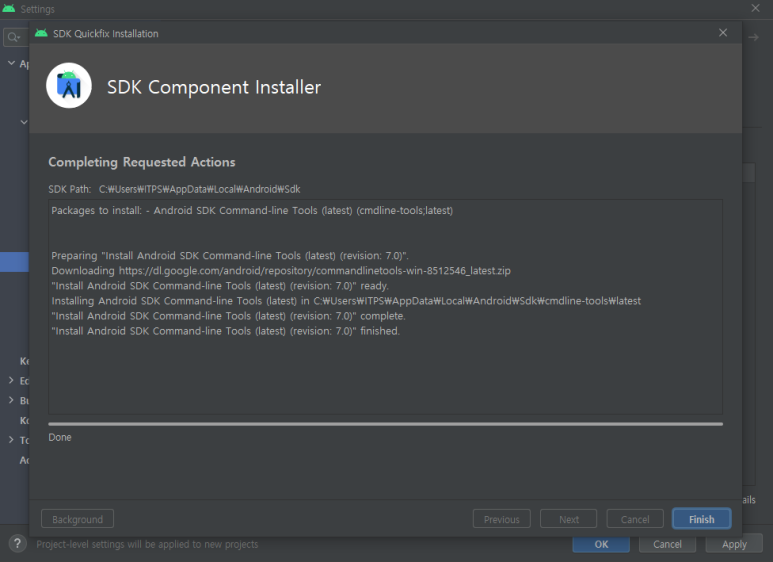The image size is (773, 562).
Task: Click the search field in Settings window
Action: (15, 37)
